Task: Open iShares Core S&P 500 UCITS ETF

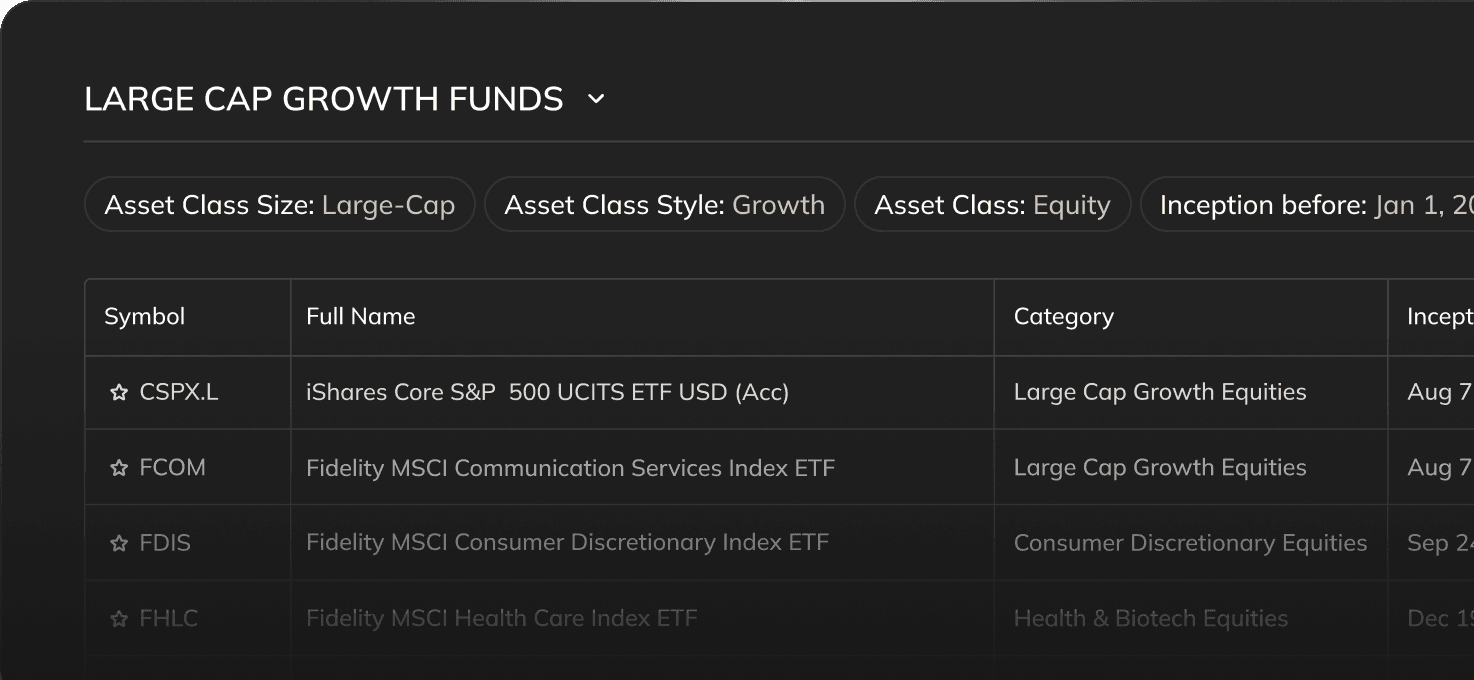Action: [547, 393]
